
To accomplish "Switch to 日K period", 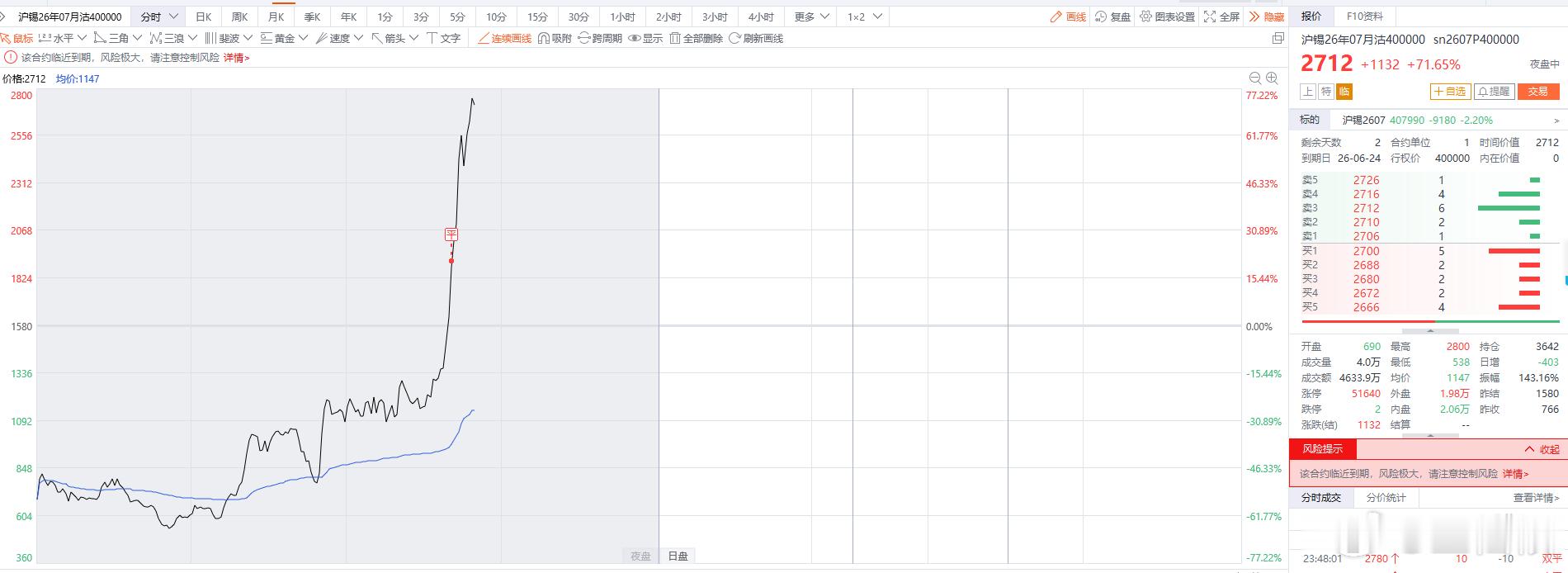I will coord(203,17).
